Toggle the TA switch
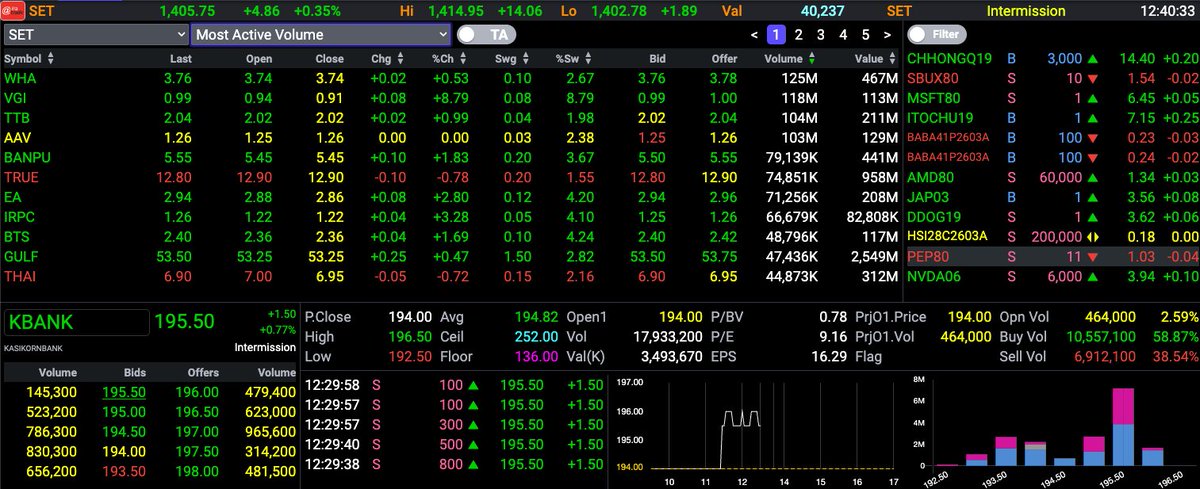The image size is (1200, 489). 485,34
